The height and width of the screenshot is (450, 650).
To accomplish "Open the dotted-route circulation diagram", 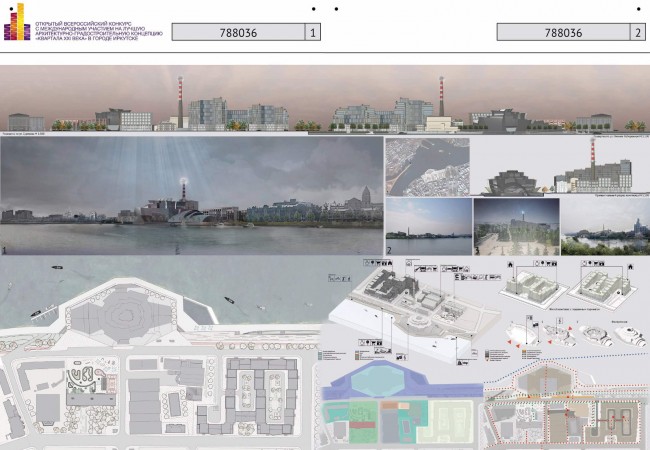I will [x=567, y=404].
